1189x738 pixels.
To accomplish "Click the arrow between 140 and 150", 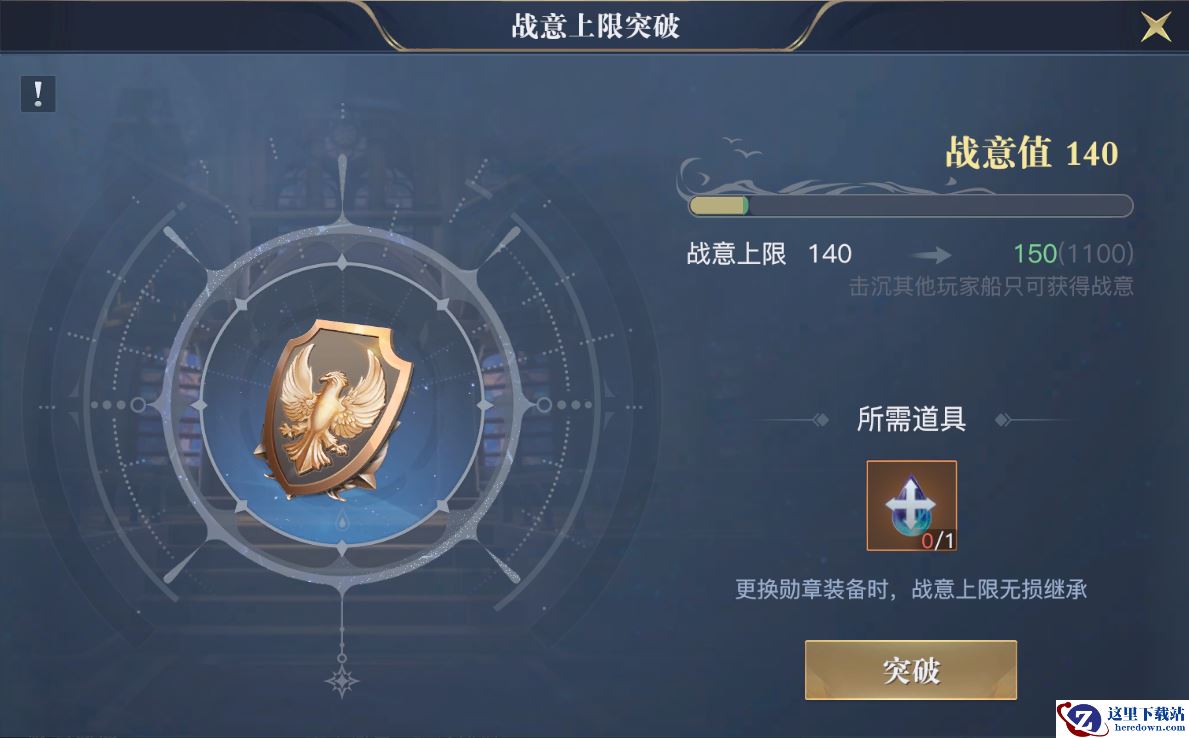I will click(932, 255).
